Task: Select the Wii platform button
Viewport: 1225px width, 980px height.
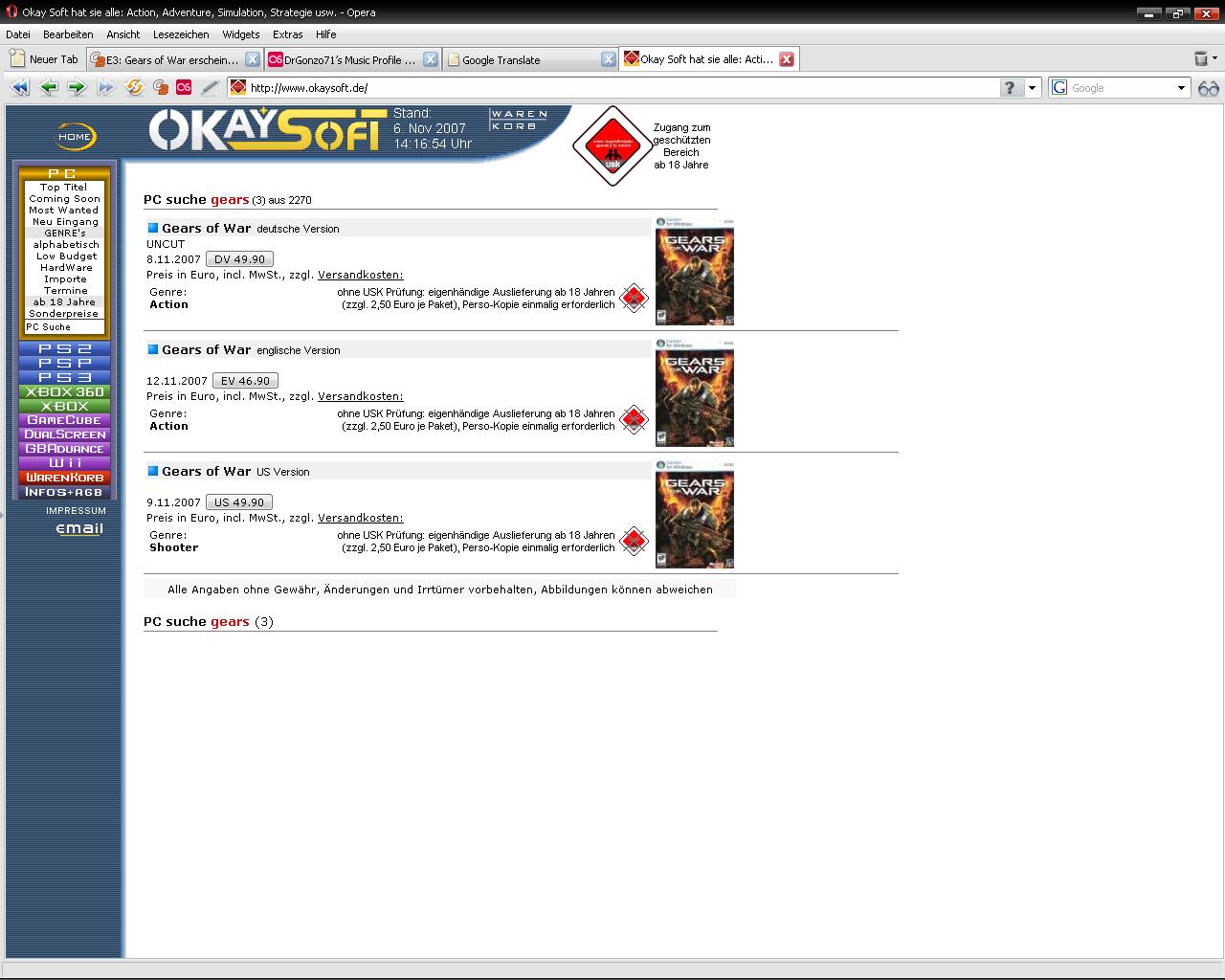Action: point(64,463)
